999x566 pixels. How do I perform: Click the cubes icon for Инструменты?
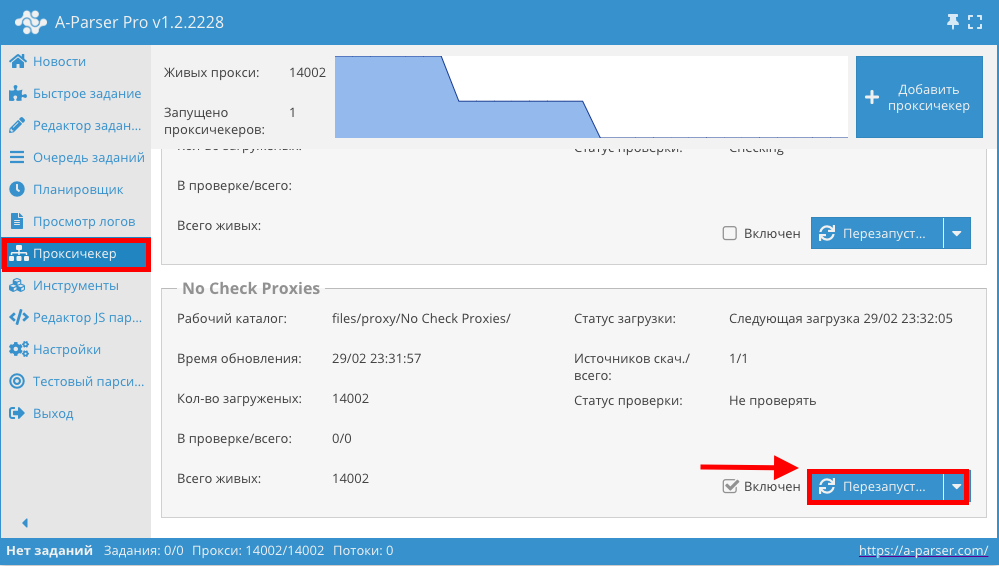pyautogui.click(x=17, y=286)
